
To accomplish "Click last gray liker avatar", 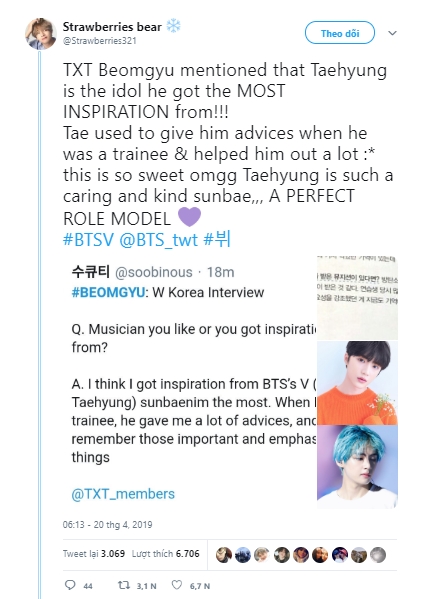I will (378, 555).
